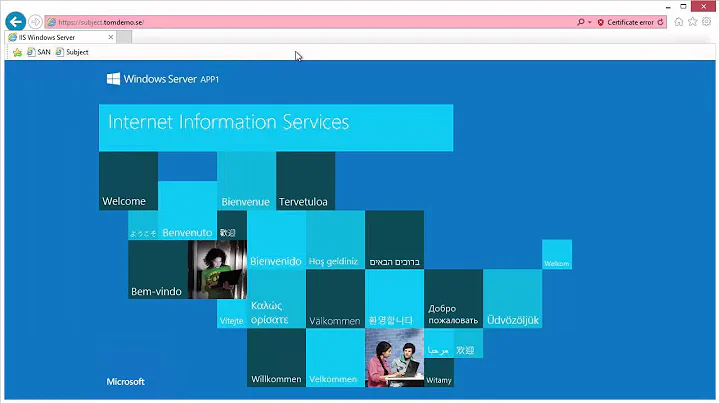Click the Добро пожаловать tile
The image size is (720, 404).
(454, 299)
